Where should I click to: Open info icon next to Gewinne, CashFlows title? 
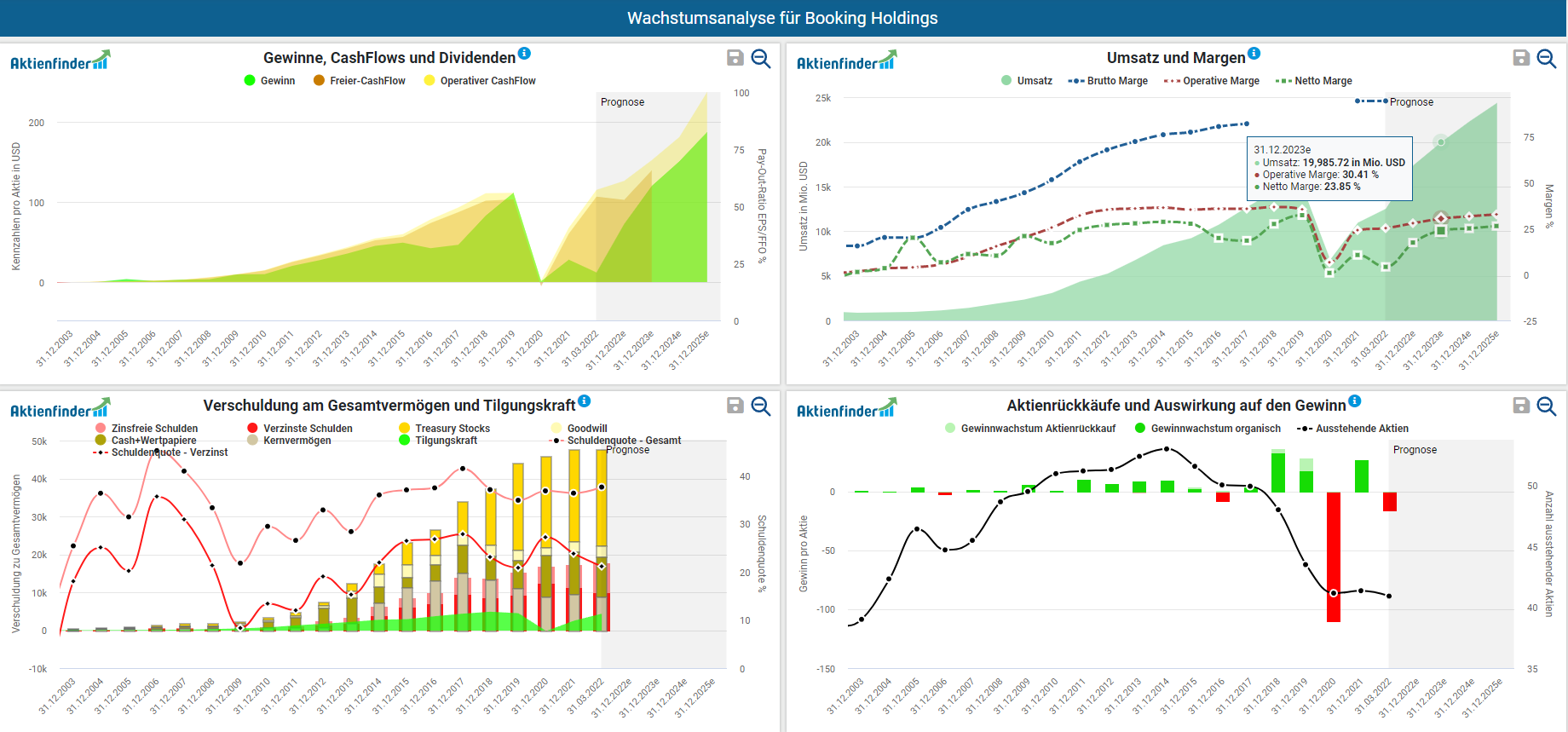coord(524,54)
